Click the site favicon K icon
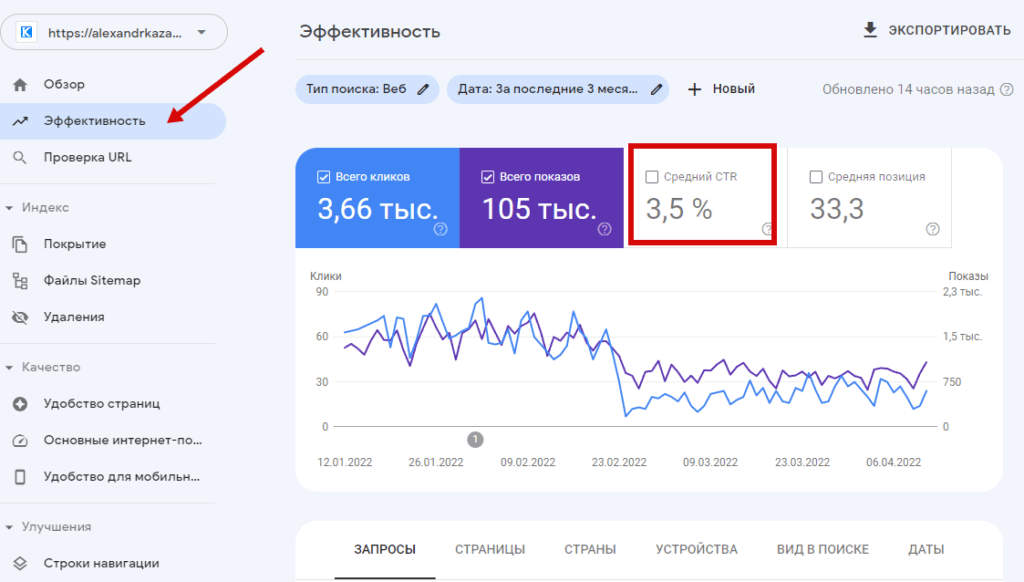The width and height of the screenshot is (1024, 582). (26, 32)
